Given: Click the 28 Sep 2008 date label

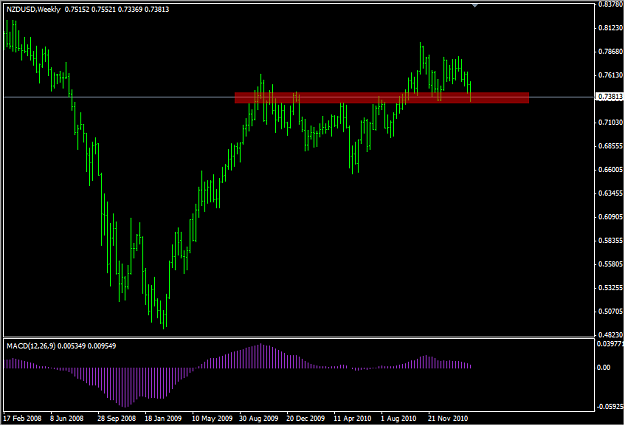Looking at the screenshot, I should [x=116, y=418].
